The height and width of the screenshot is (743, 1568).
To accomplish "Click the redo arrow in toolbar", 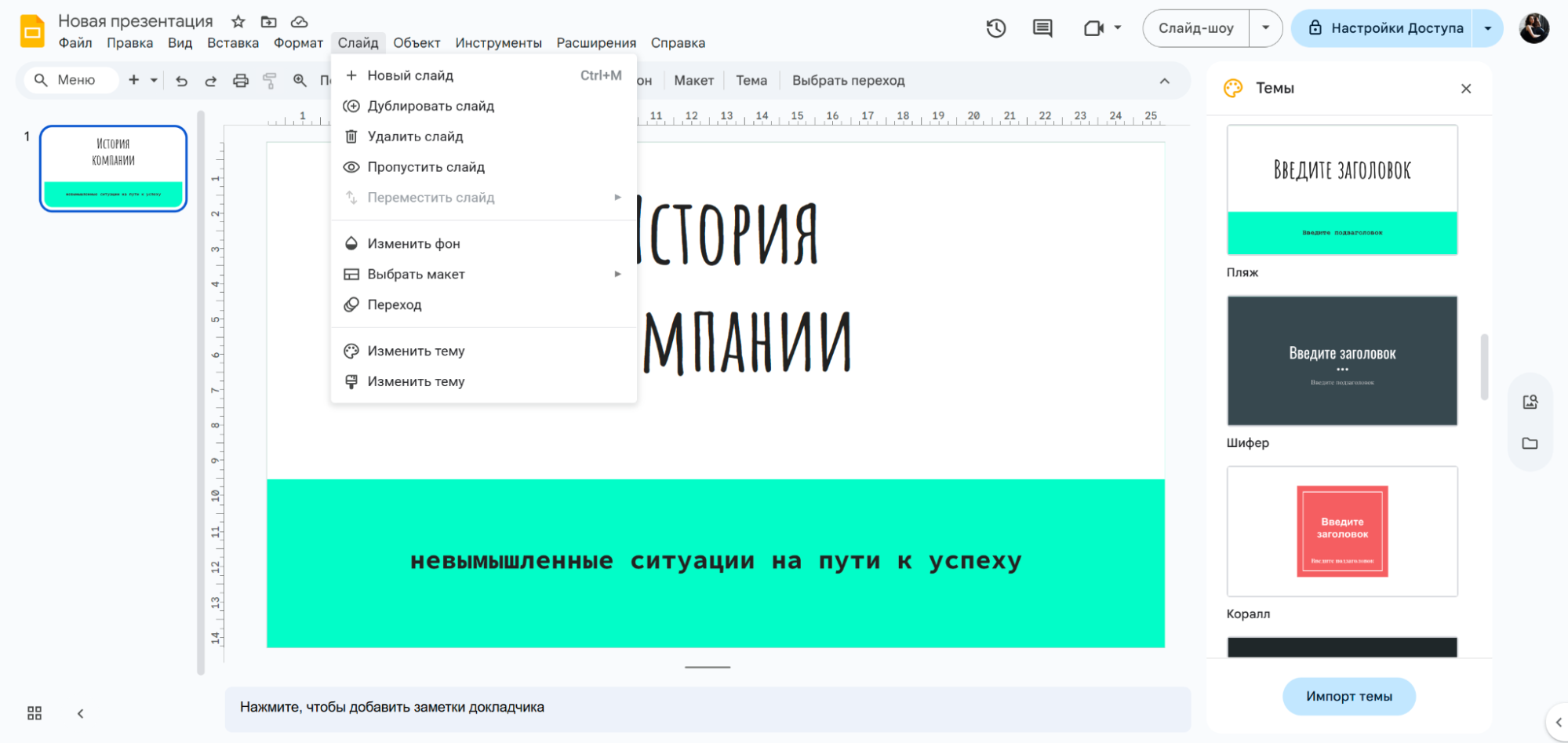I will click(x=210, y=80).
